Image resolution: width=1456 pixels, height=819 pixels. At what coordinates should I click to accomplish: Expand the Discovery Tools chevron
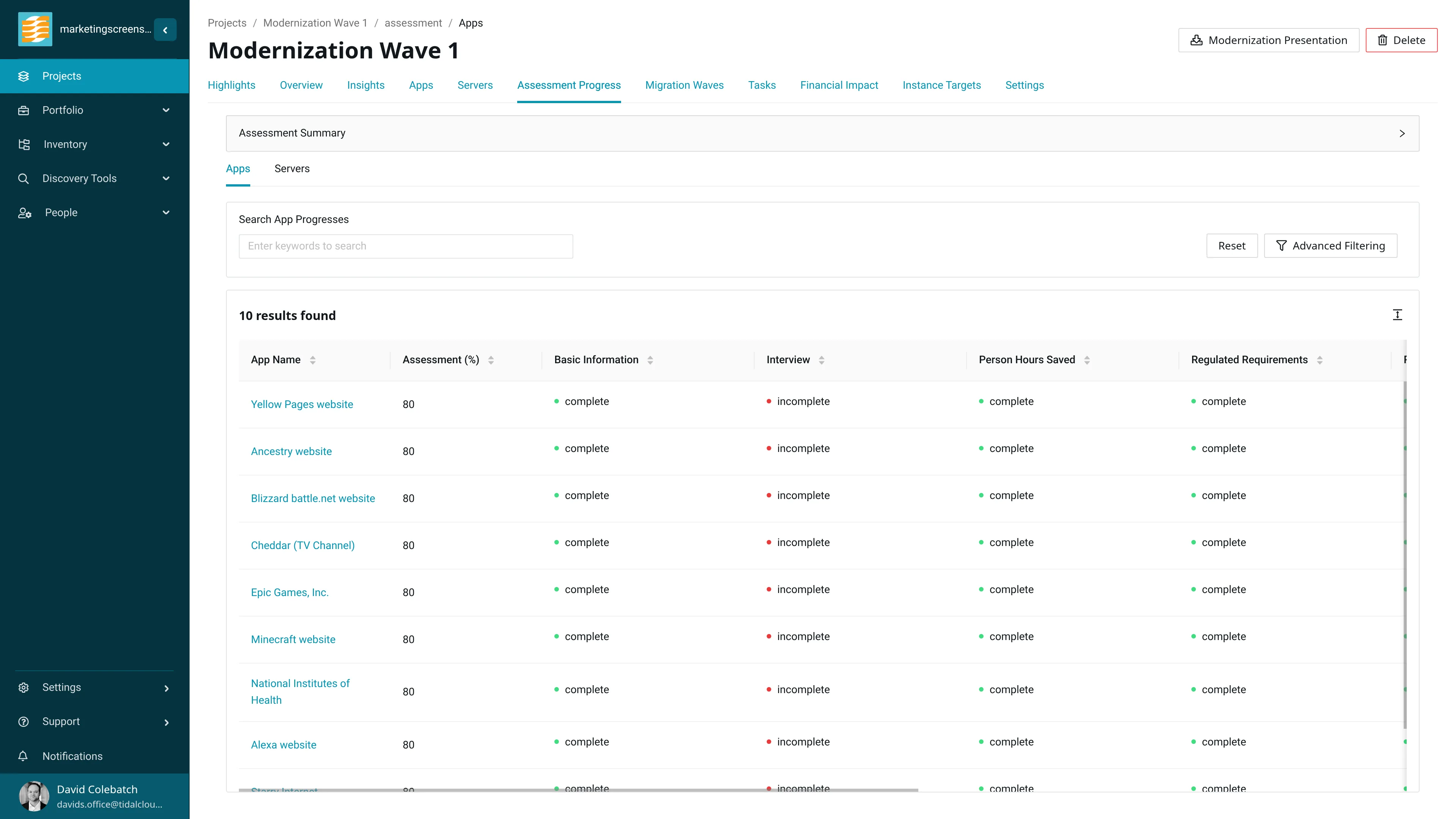[166, 179]
